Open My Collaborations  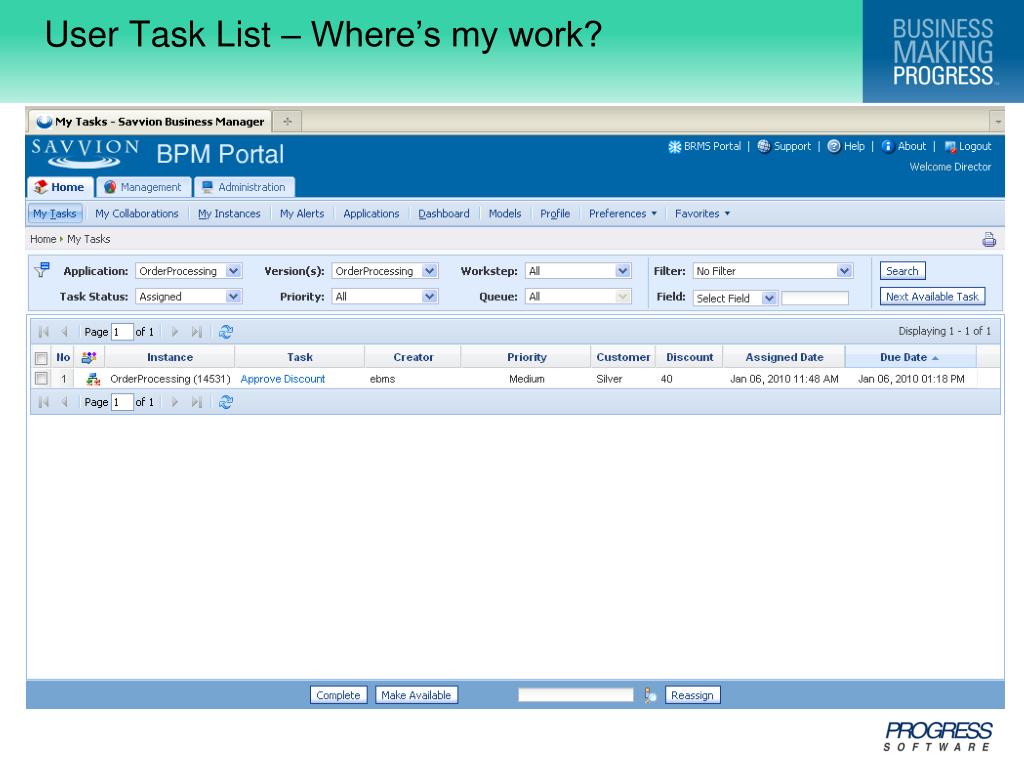136,214
